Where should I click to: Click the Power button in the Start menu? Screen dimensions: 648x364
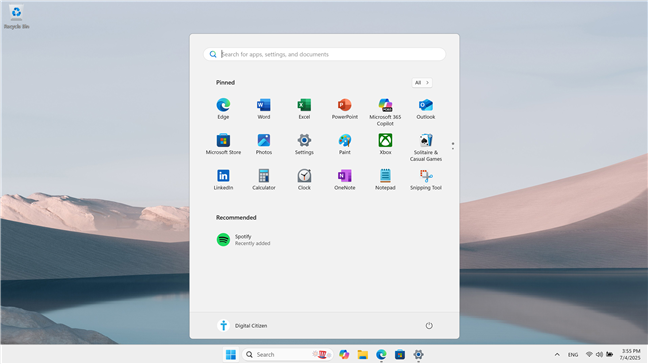coord(429,326)
